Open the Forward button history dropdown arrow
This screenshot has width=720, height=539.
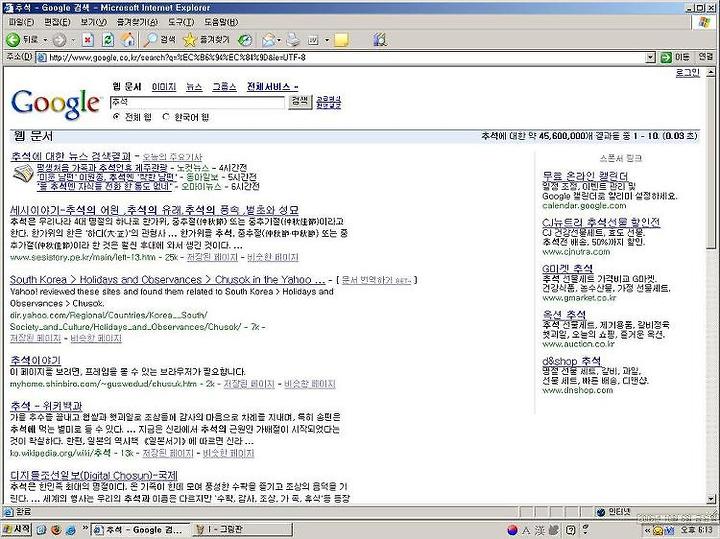(x=73, y=40)
